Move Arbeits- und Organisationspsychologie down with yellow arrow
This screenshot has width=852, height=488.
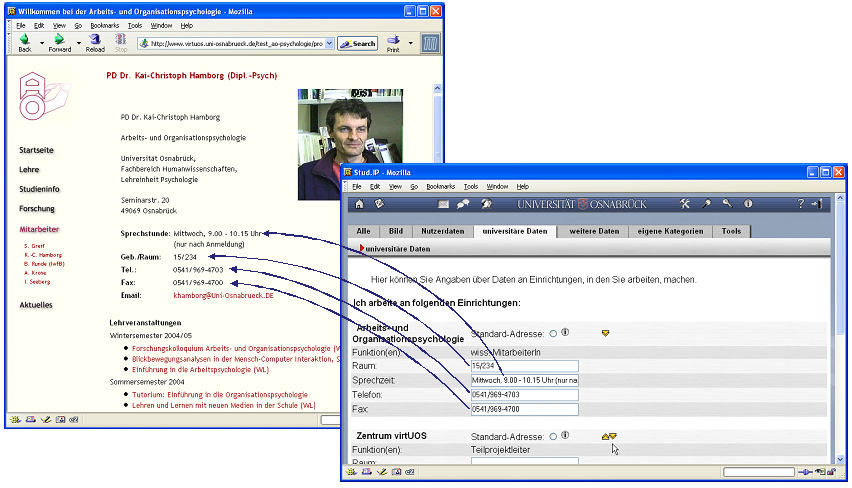605,333
